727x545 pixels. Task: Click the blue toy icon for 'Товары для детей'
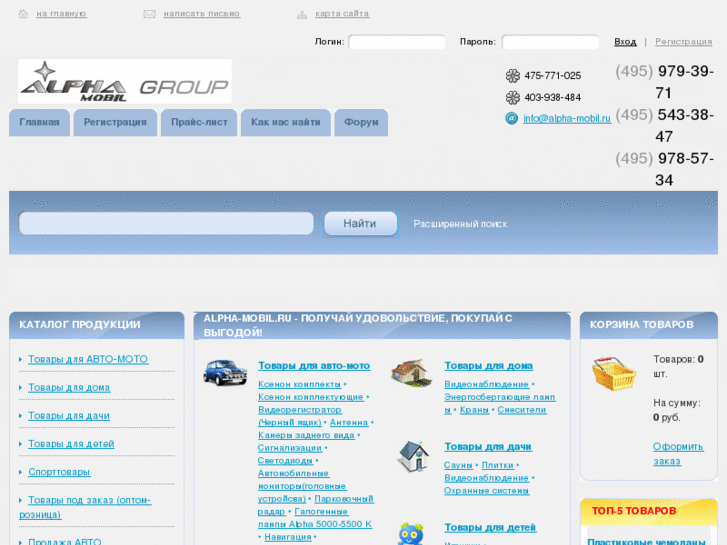411,533
